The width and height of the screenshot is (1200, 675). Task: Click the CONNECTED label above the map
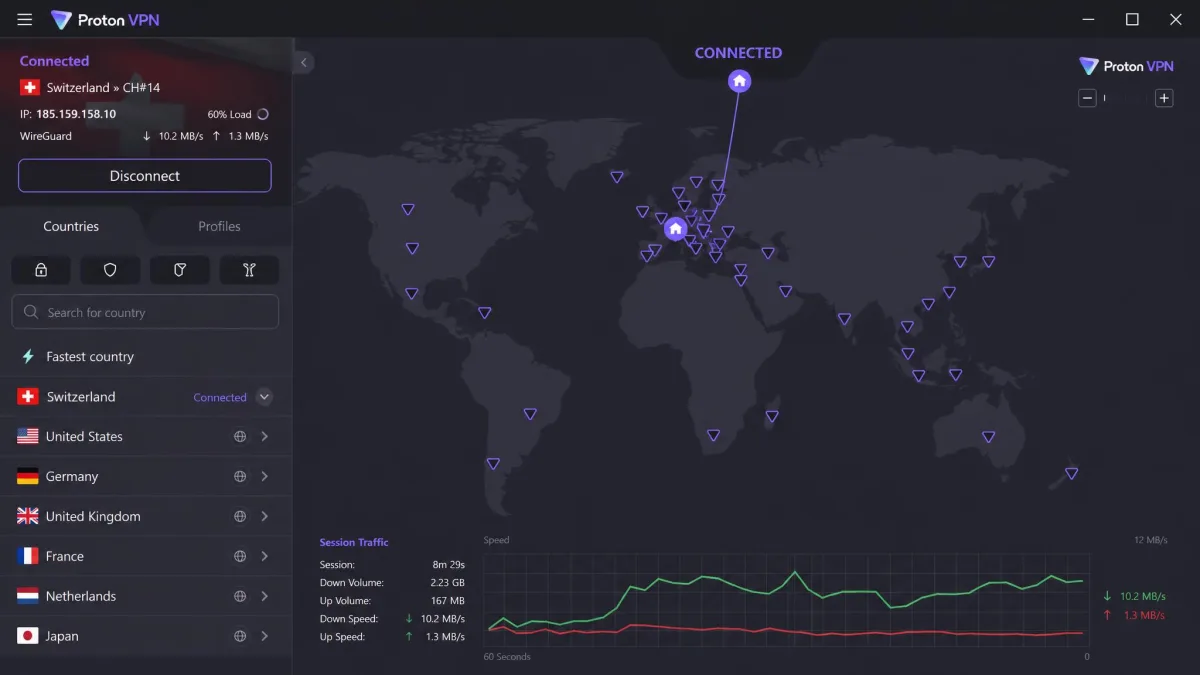739,53
